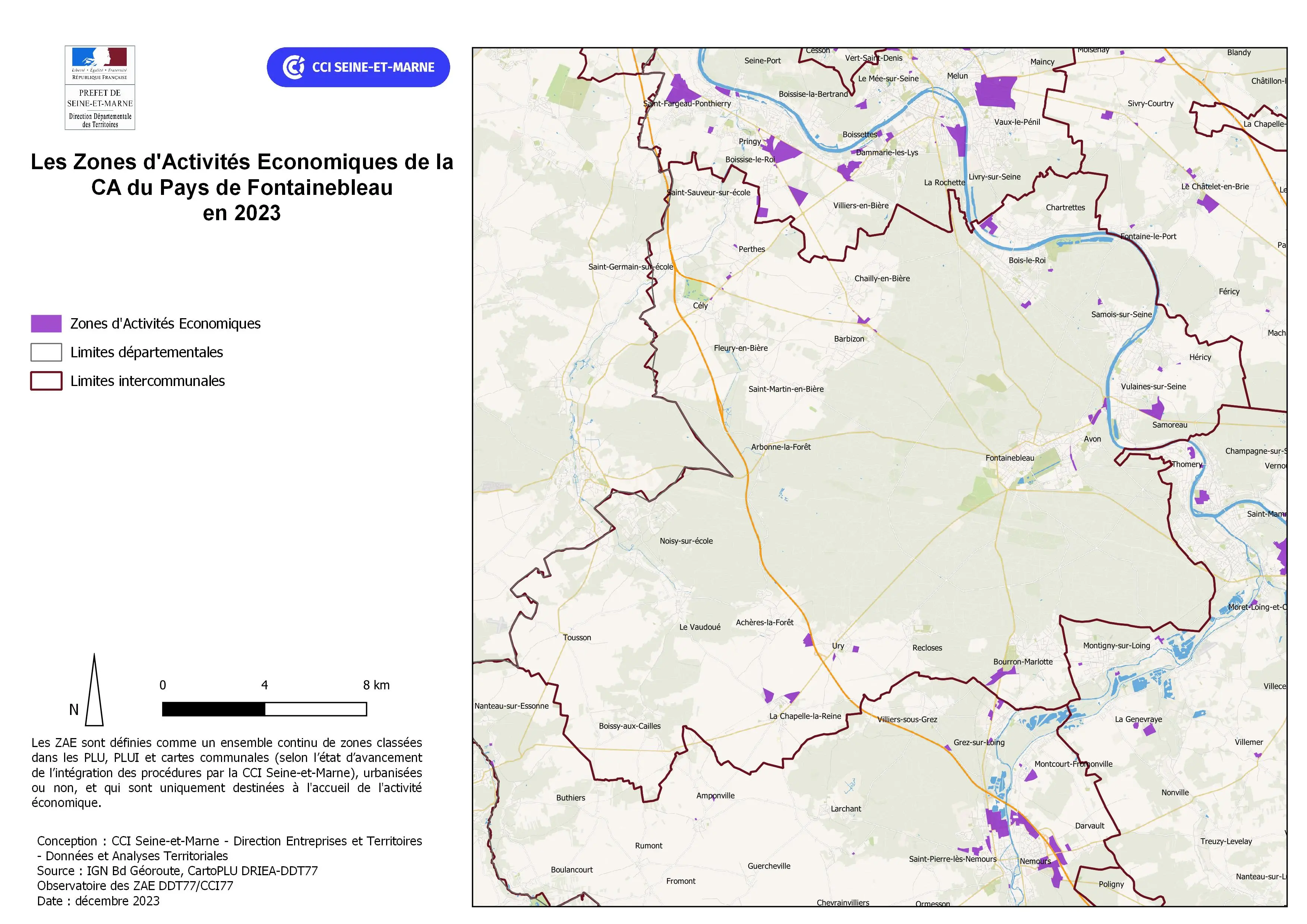The width and height of the screenshot is (1307, 924).
Task: Click the Le Châtelet-en-Brie label
Action: click(x=1215, y=186)
